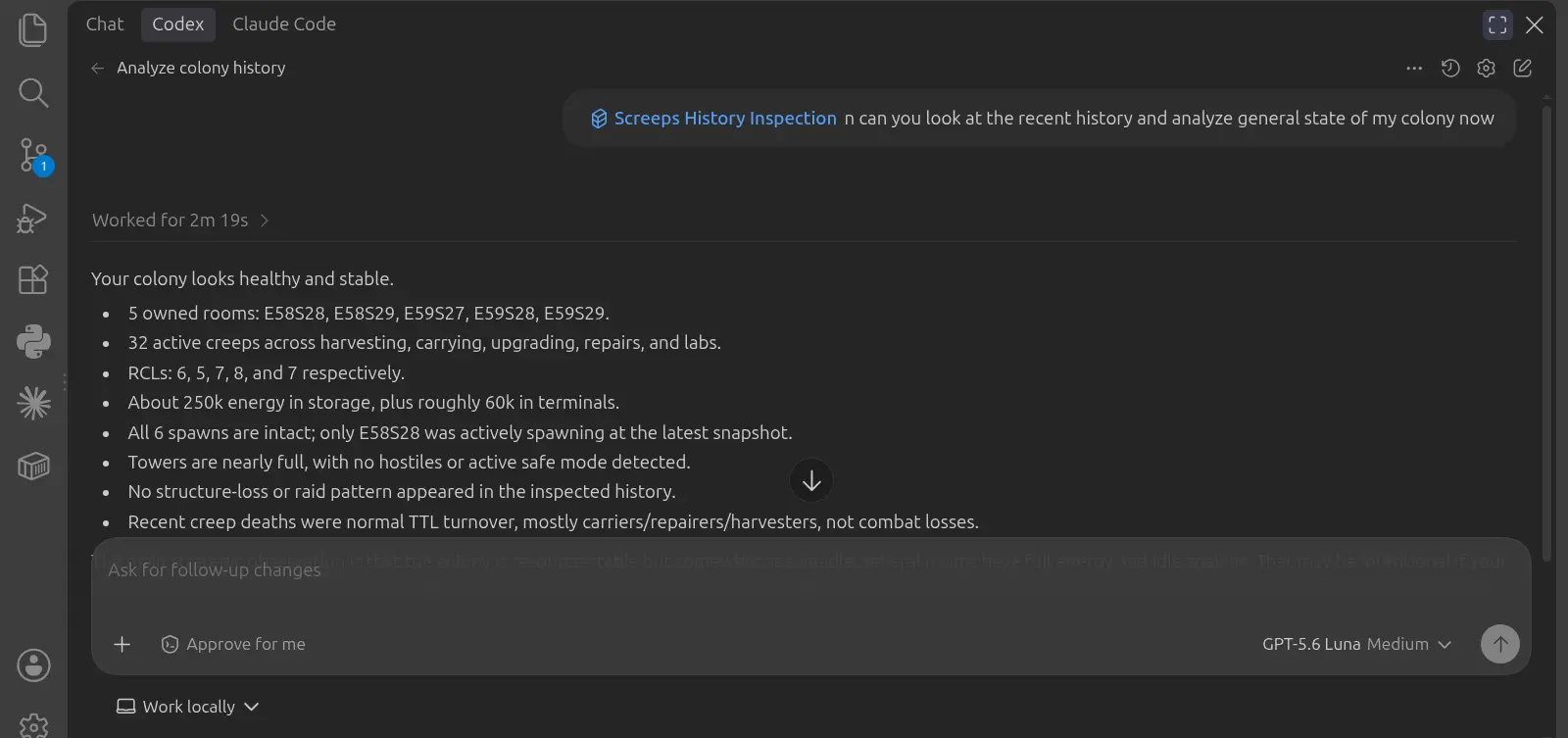Open the Search icon in activity bar

pos(33,93)
